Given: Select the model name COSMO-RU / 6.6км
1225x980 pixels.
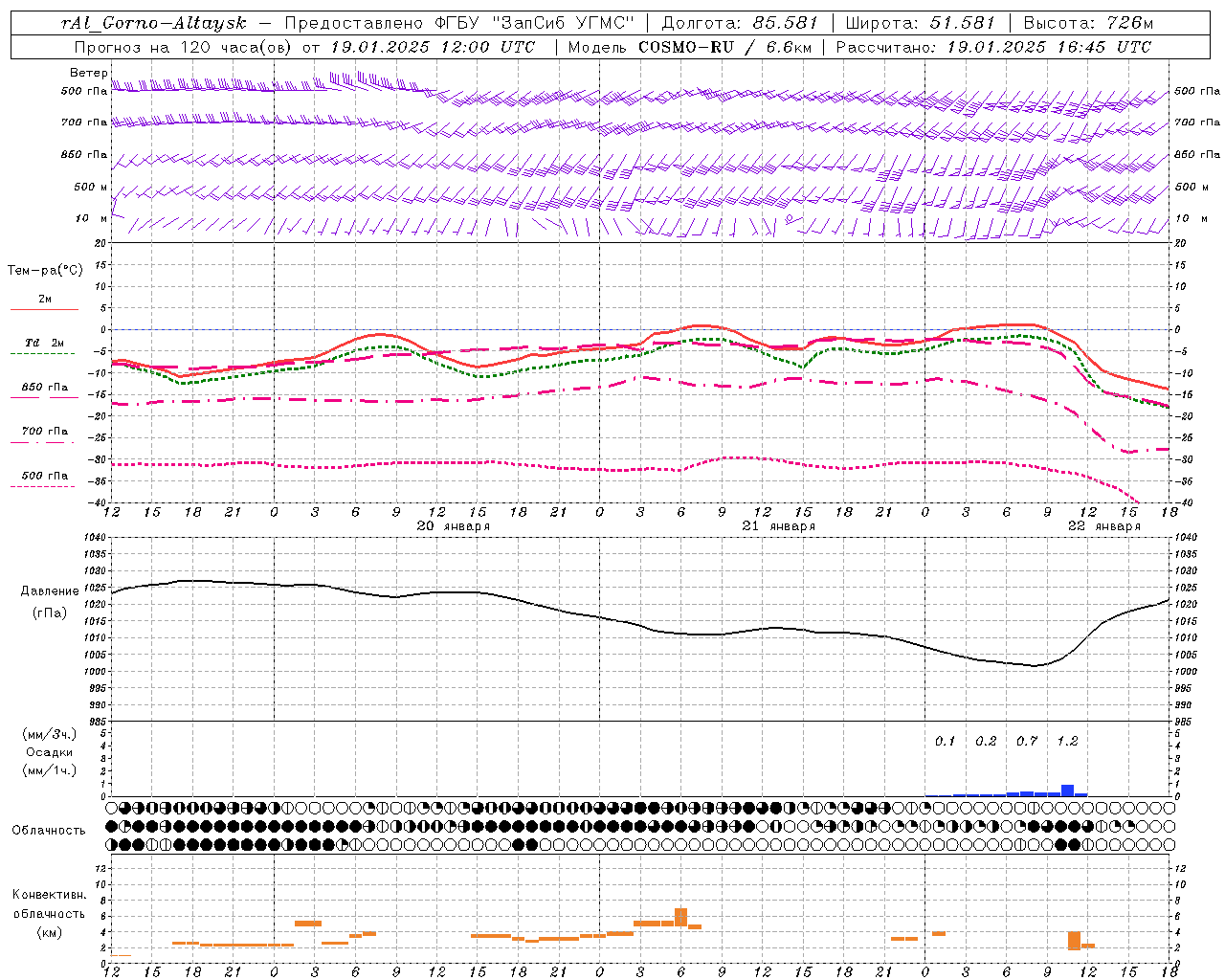Looking at the screenshot, I should coord(724,47).
